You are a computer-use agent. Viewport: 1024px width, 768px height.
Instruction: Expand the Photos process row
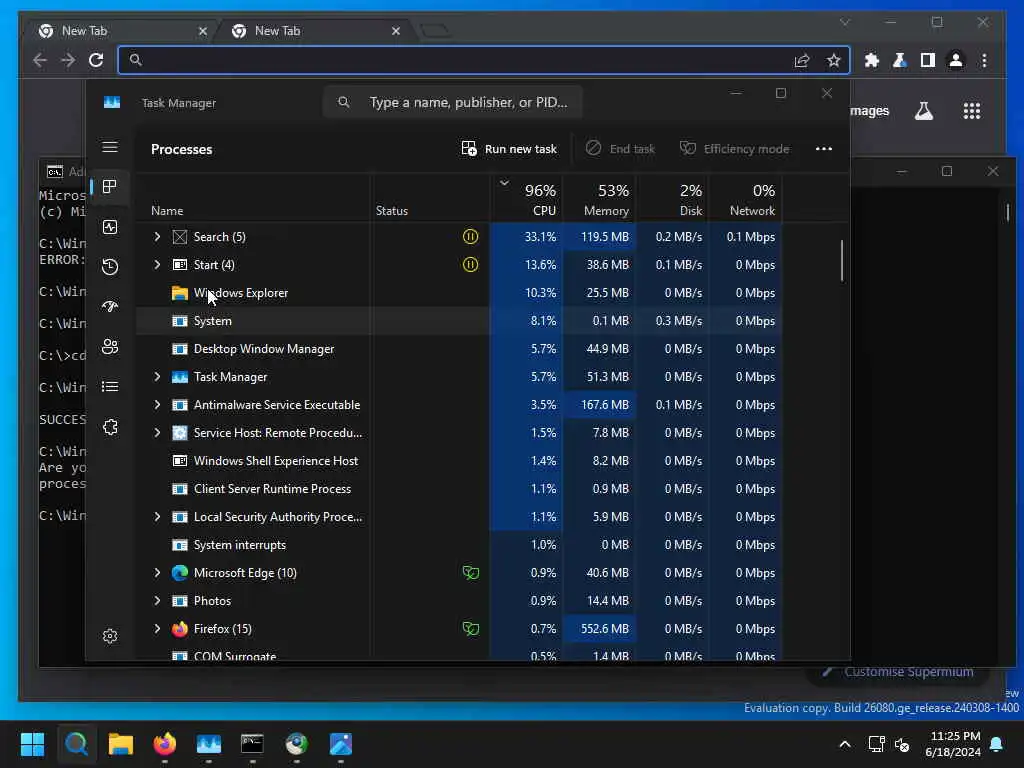[x=157, y=601]
